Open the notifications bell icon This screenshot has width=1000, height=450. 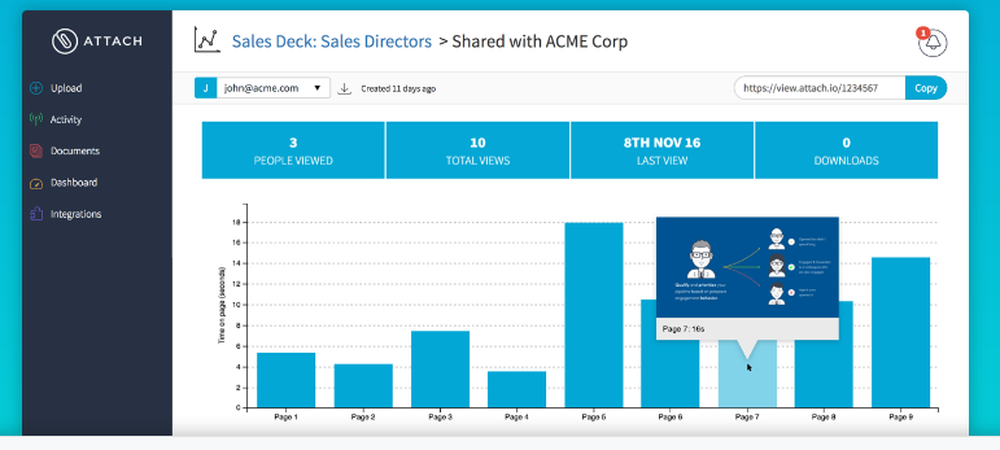(932, 44)
